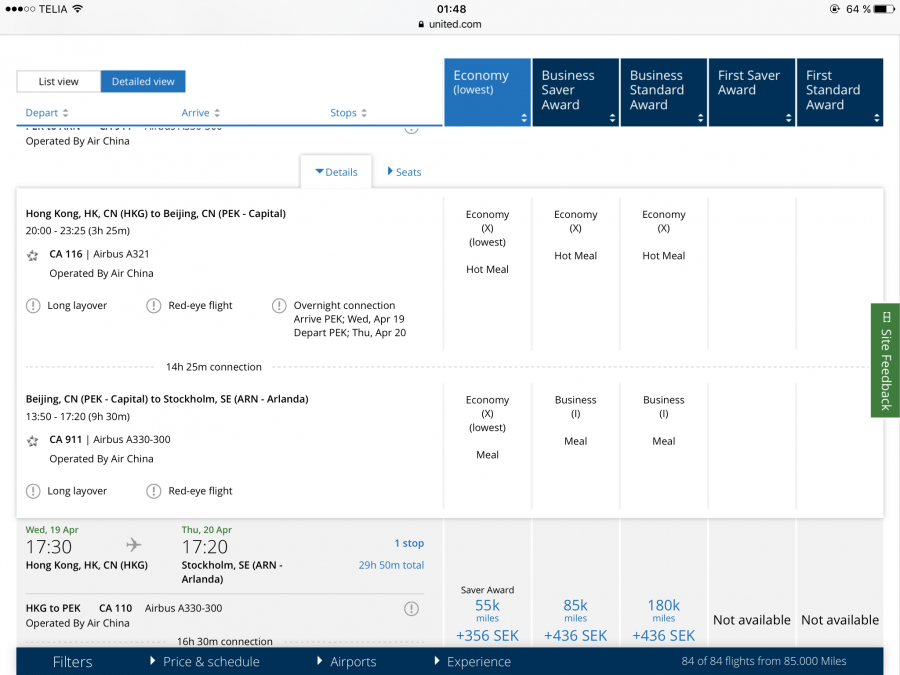The width and height of the screenshot is (900, 675).
Task: Sort flights by the Stops column
Action: (348, 113)
